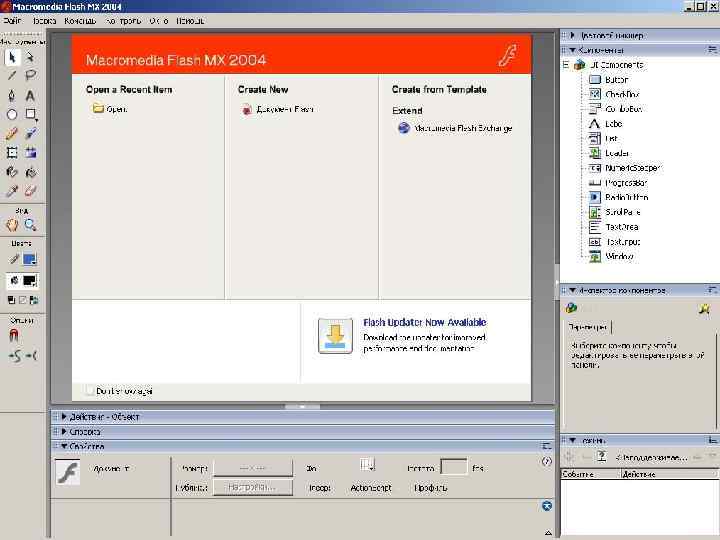Select the Eraser tool

(30, 191)
